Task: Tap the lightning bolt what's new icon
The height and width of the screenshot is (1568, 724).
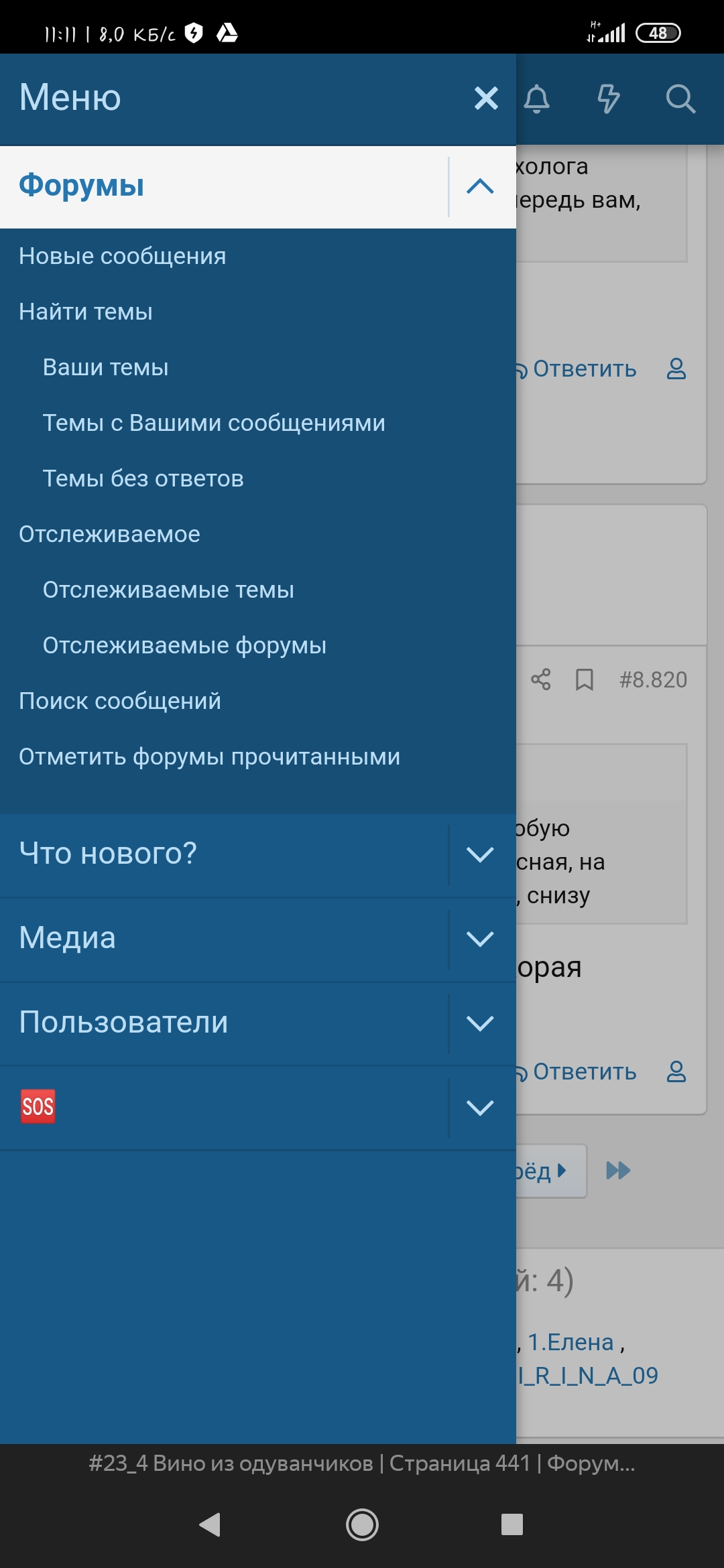Action: 608,99
